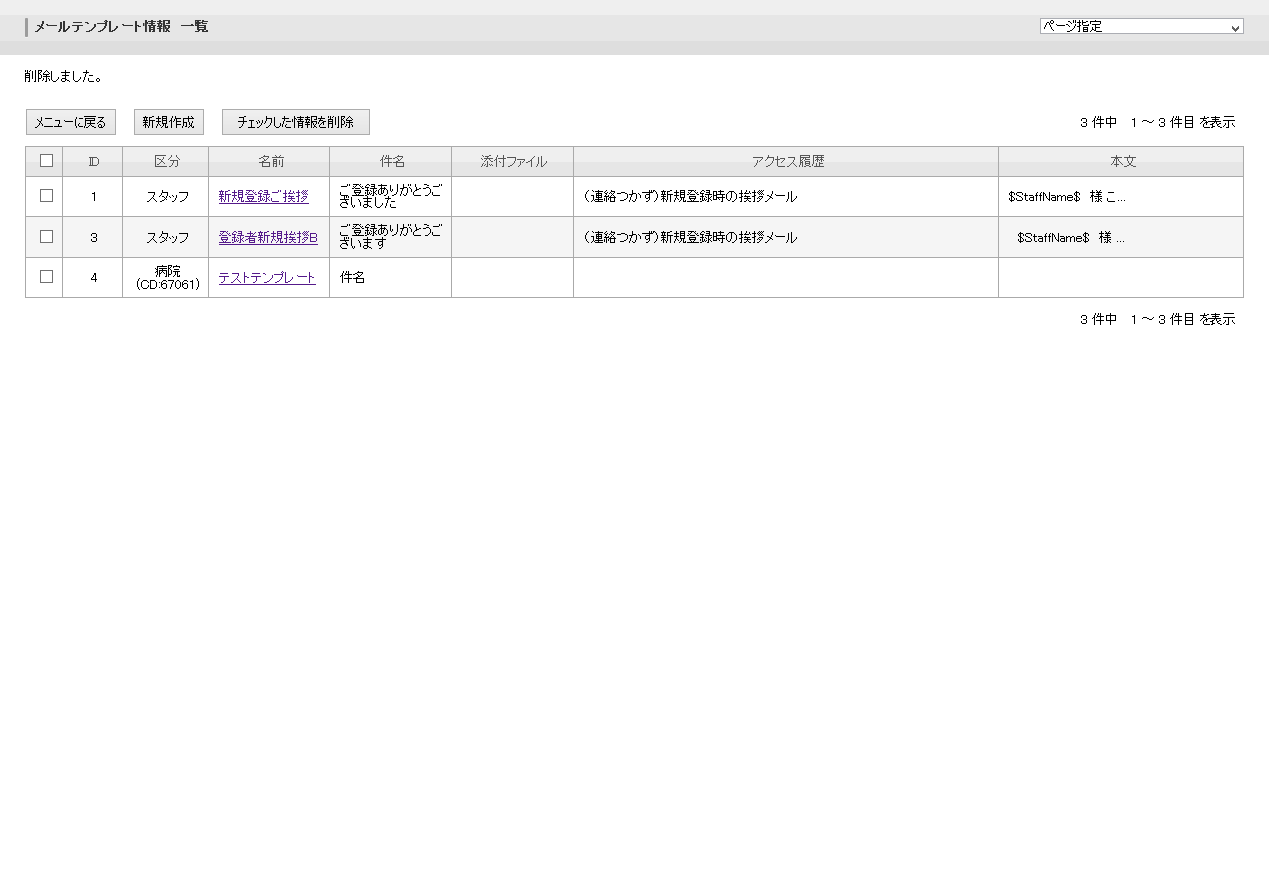Click the access history text in row ID 3
The width and height of the screenshot is (1269, 874).
(690, 238)
